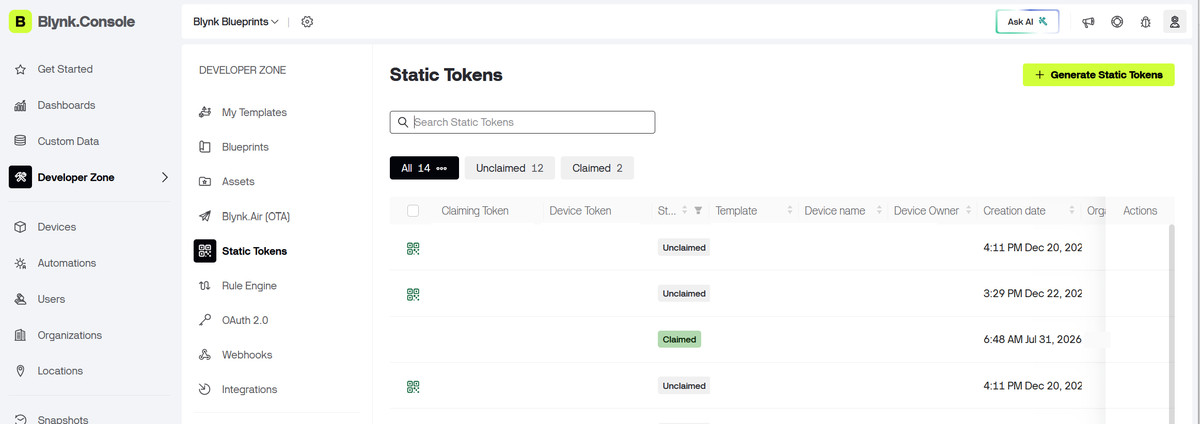Open Locations from the sidebar

[60, 370]
